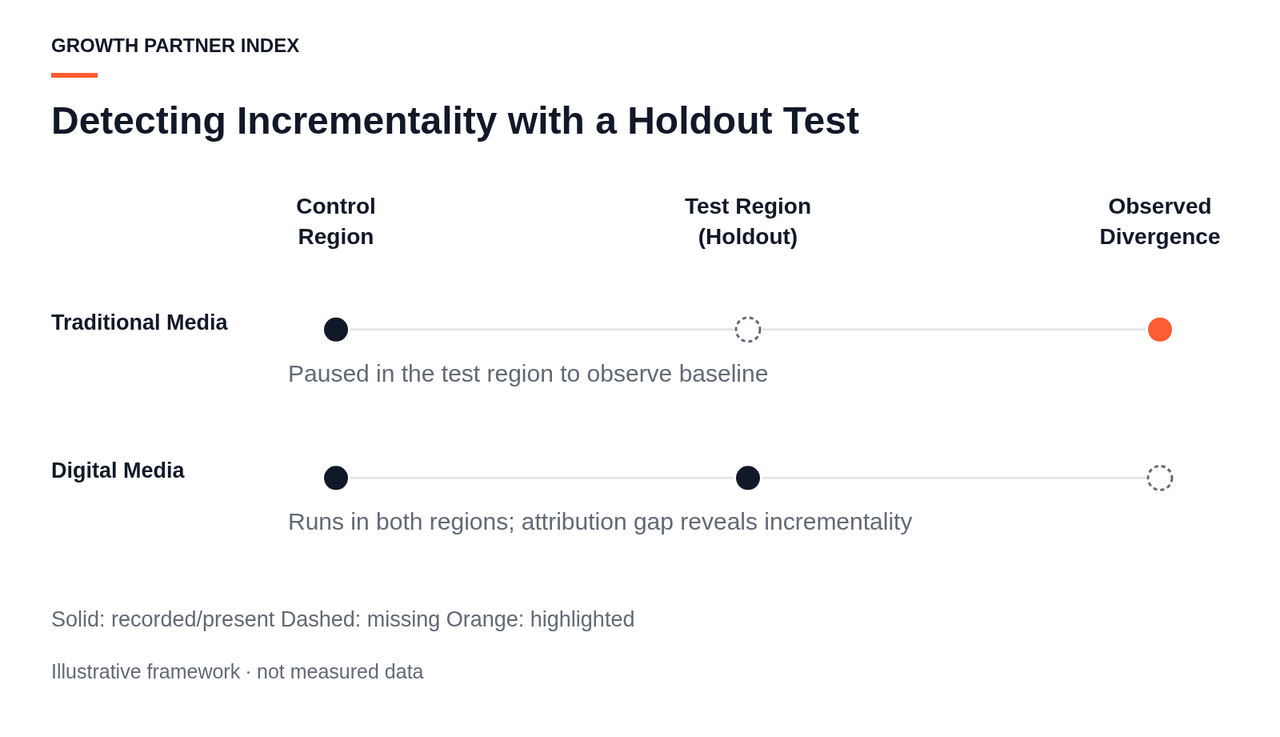This screenshot has width=1280, height=737.
Task: Click the Solid/Dashed/Orange legend text
Action: tap(343, 619)
